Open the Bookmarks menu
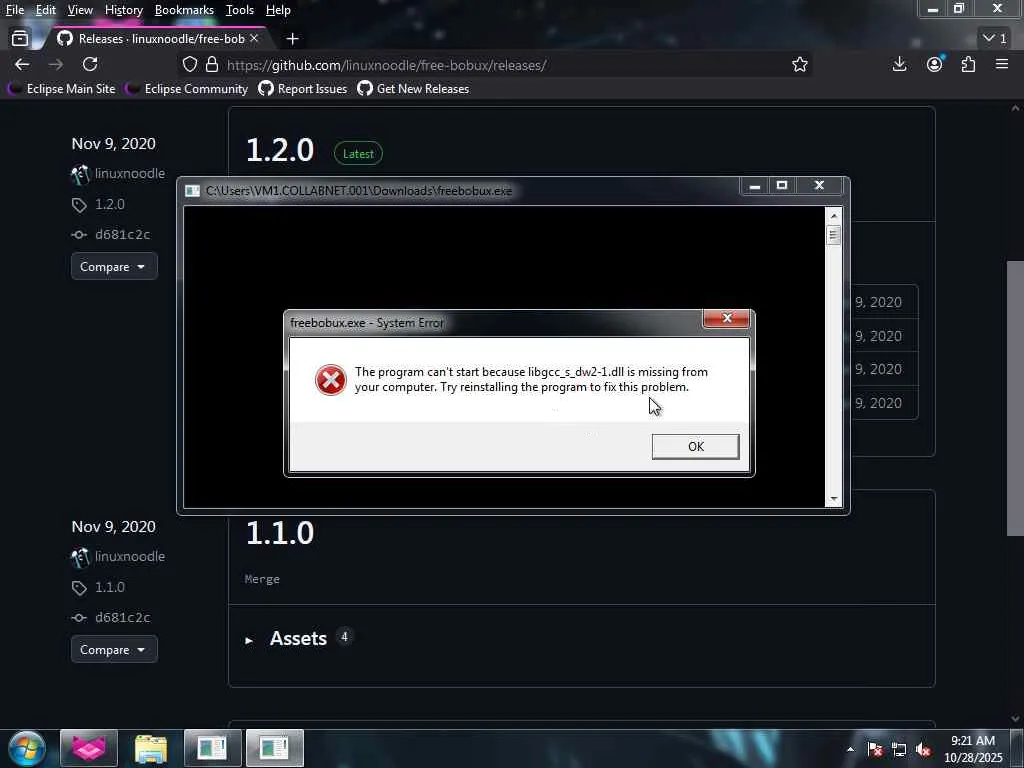The image size is (1024, 768). 184,10
